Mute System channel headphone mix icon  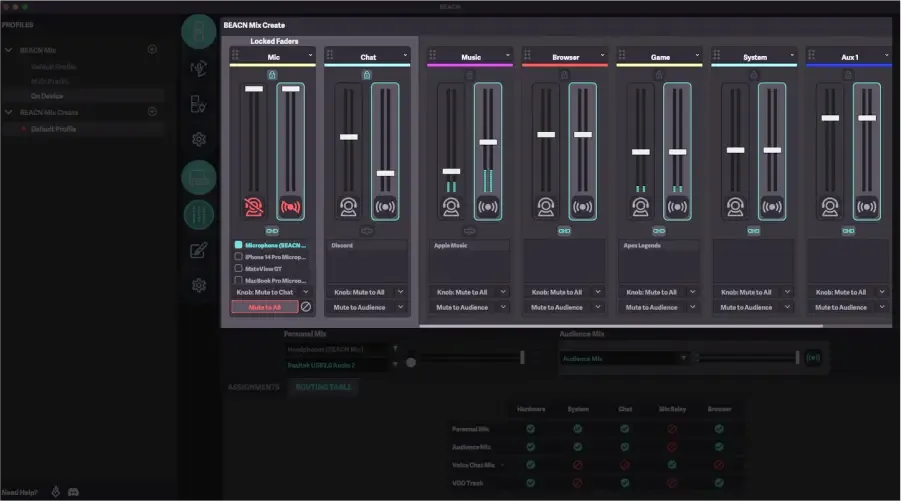click(735, 207)
